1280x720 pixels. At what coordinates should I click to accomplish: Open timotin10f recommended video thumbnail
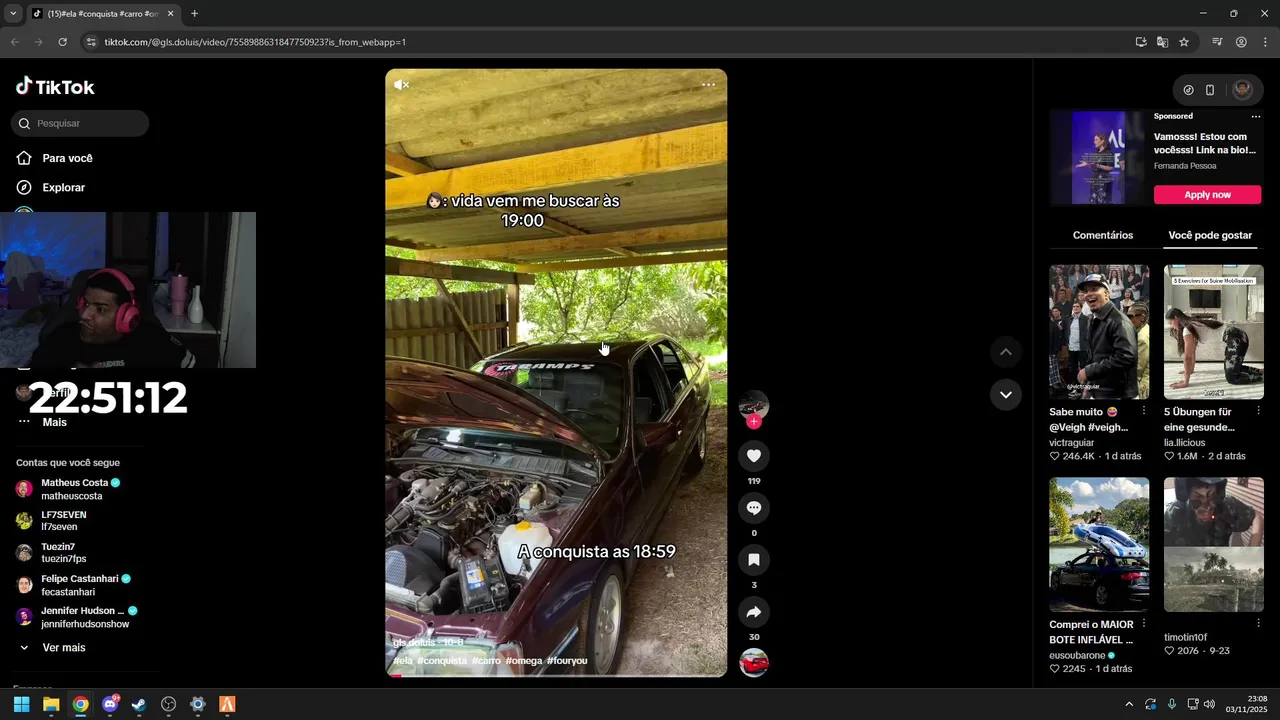[x=1214, y=545]
